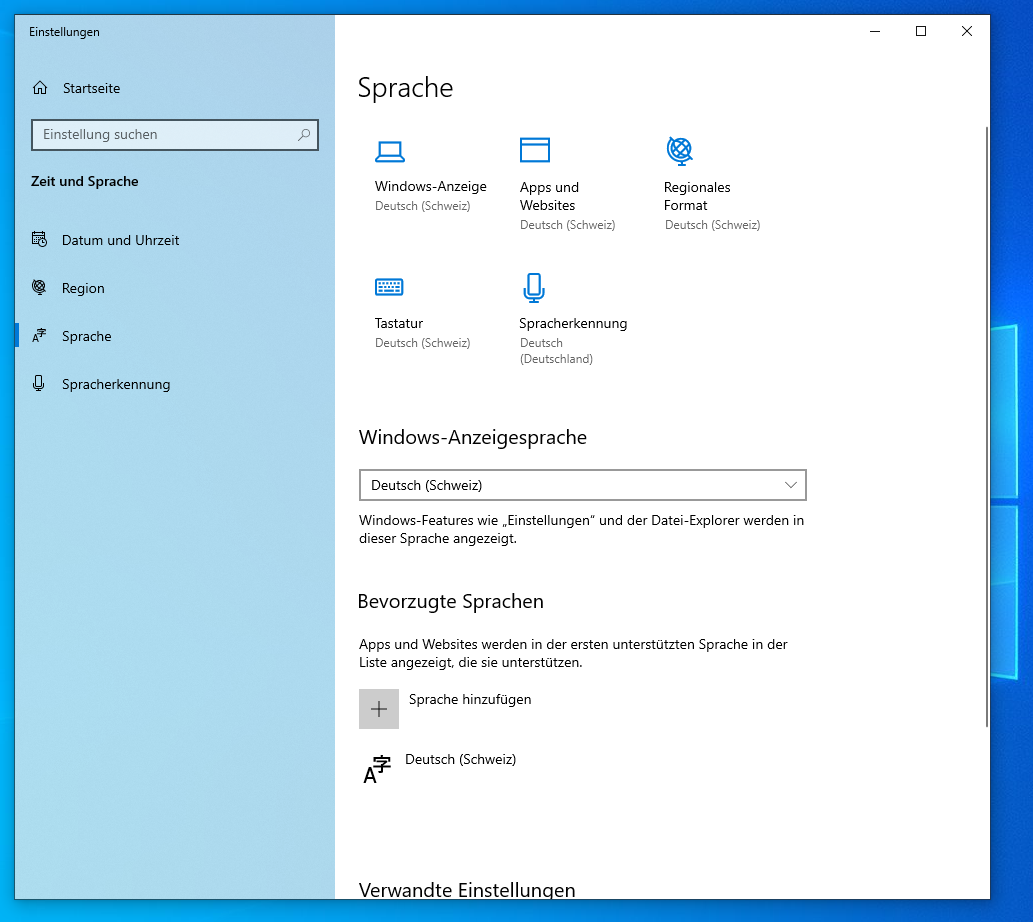Click the plus icon for Sprache hinzufügen

379,709
